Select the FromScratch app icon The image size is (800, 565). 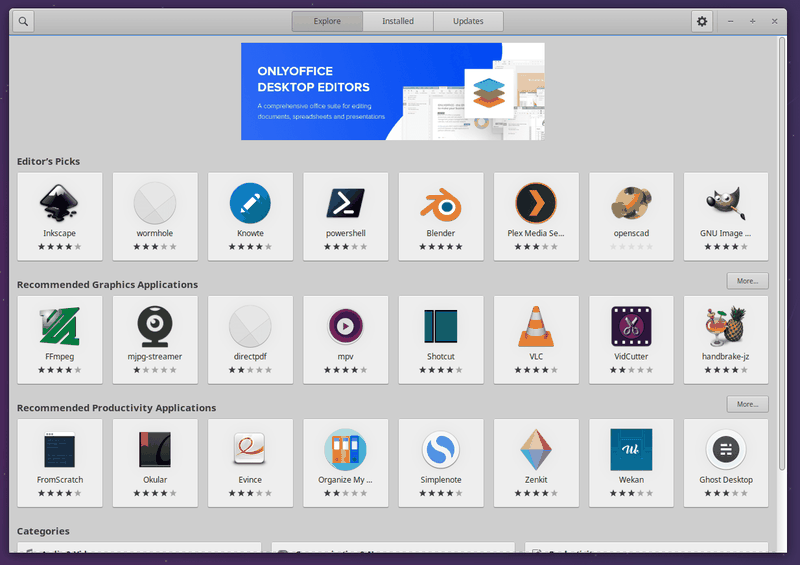click(x=59, y=450)
